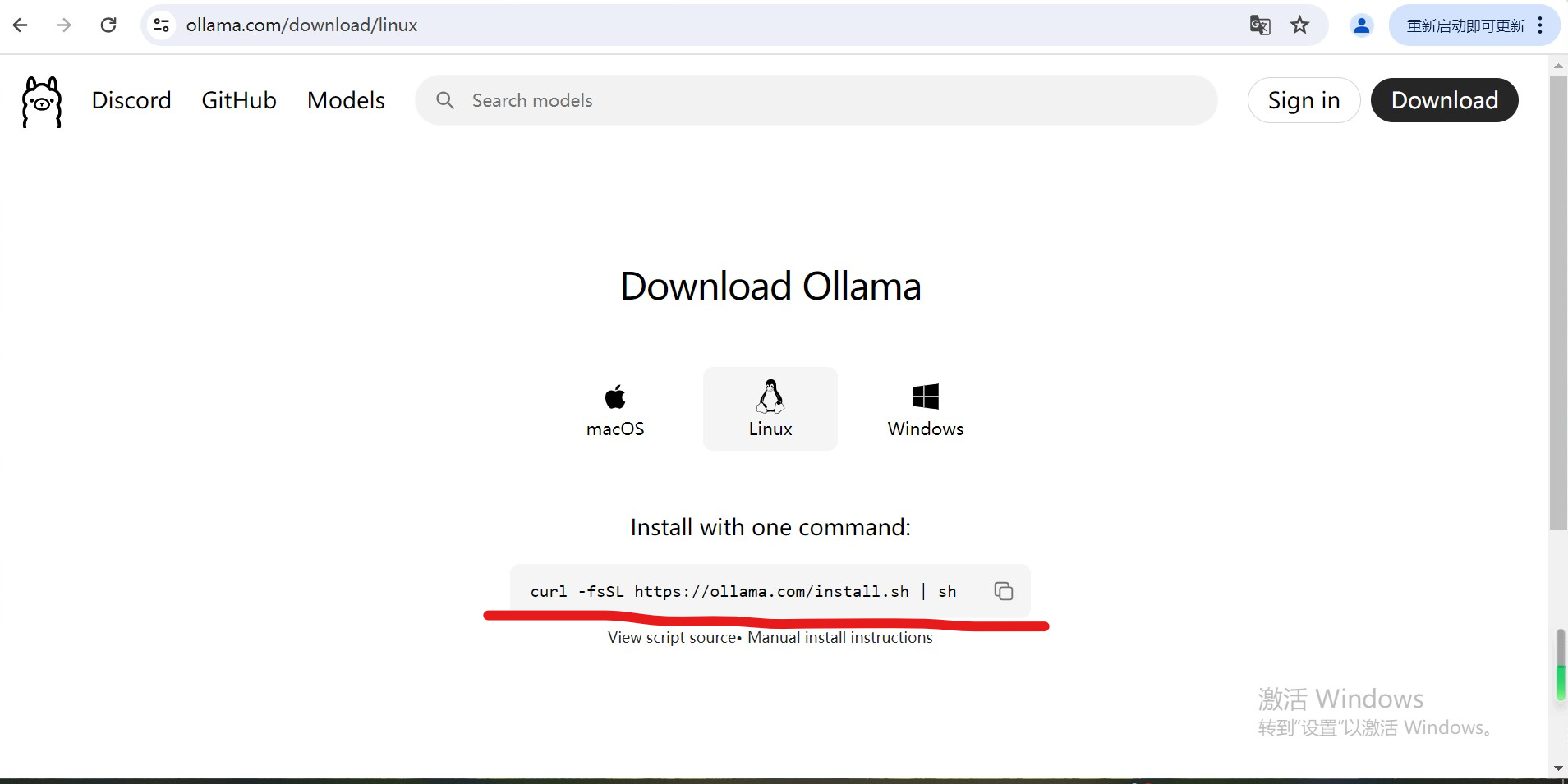1568x784 pixels.
Task: Open the Chrome profile avatar
Action: pyautogui.click(x=1361, y=25)
